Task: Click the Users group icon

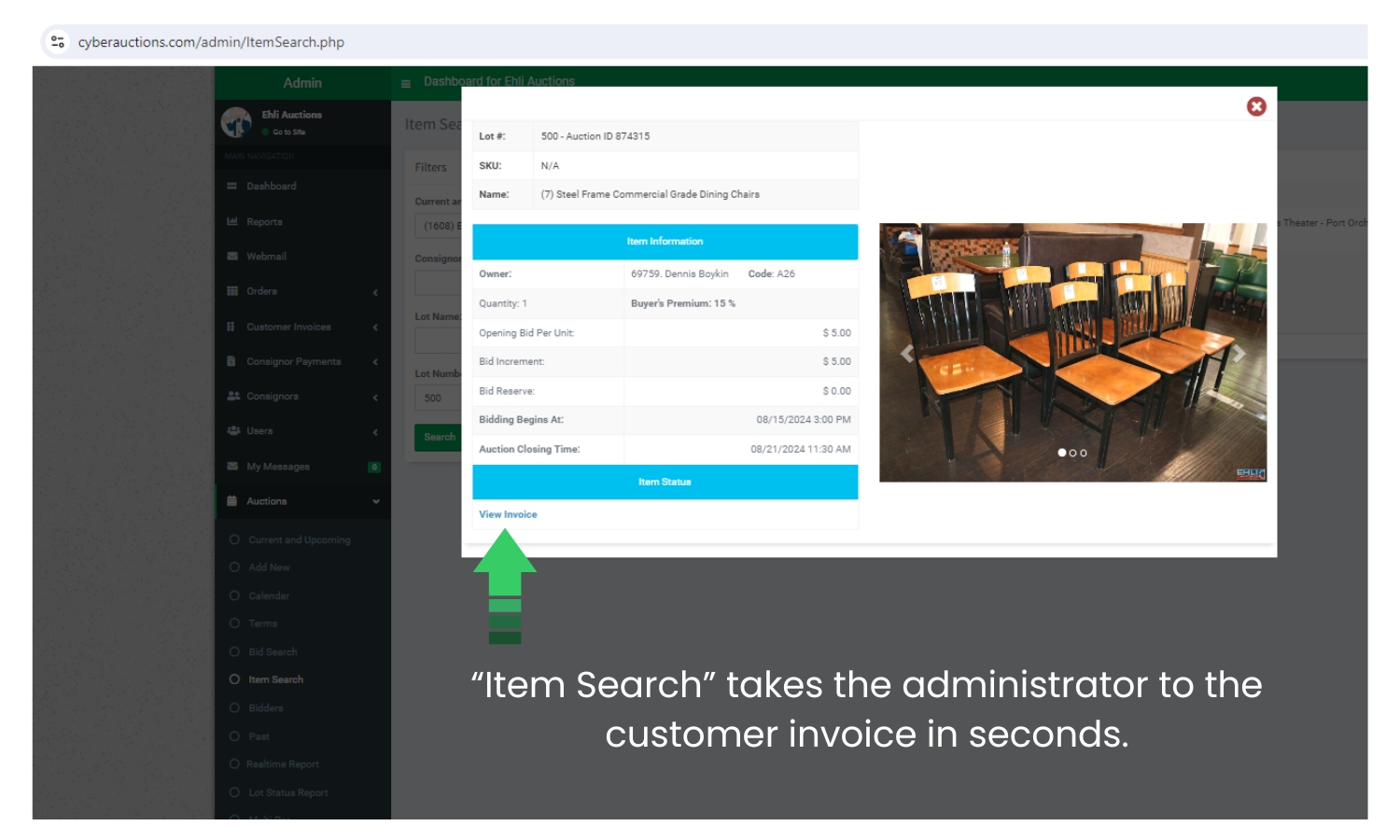Action: pyautogui.click(x=232, y=431)
